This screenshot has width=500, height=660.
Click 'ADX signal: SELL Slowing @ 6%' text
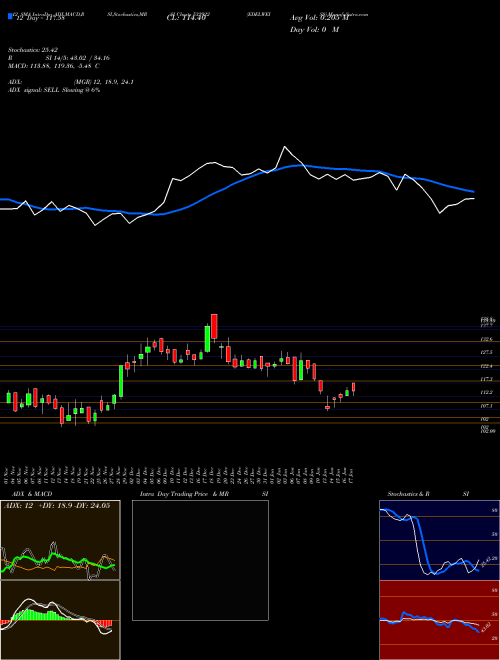click(x=54, y=90)
